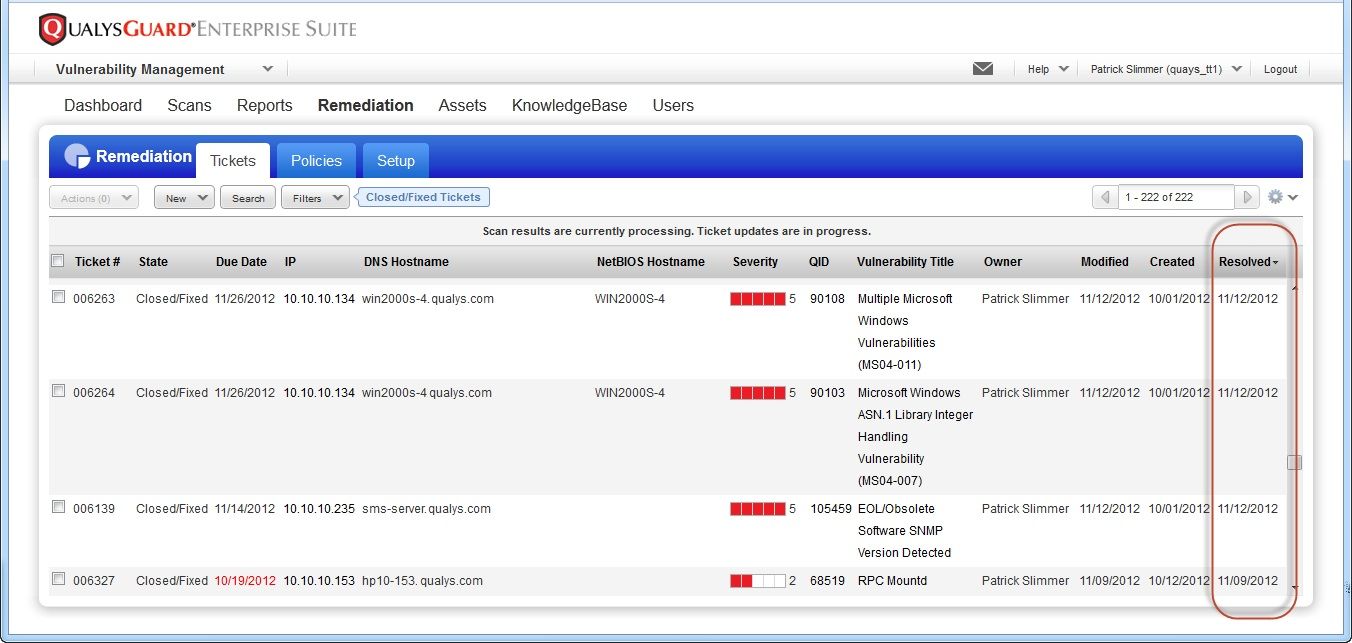1352x643 pixels.
Task: Sort by State column header
Action: point(153,262)
